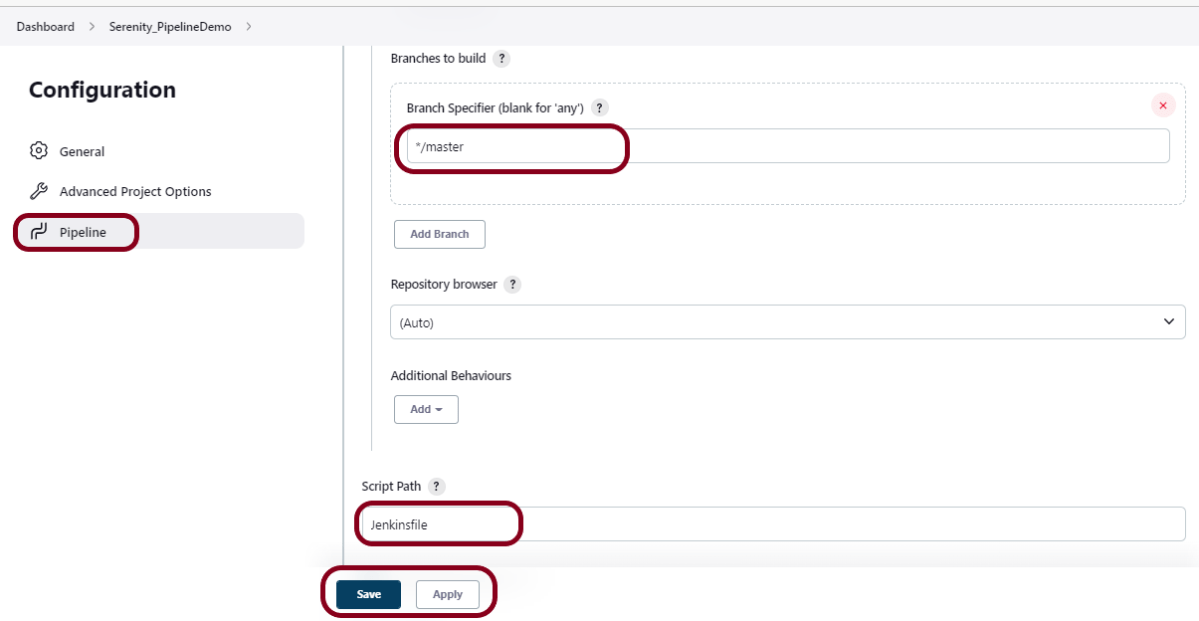1199x621 pixels.
Task: Click the Save button
Action: (368, 594)
